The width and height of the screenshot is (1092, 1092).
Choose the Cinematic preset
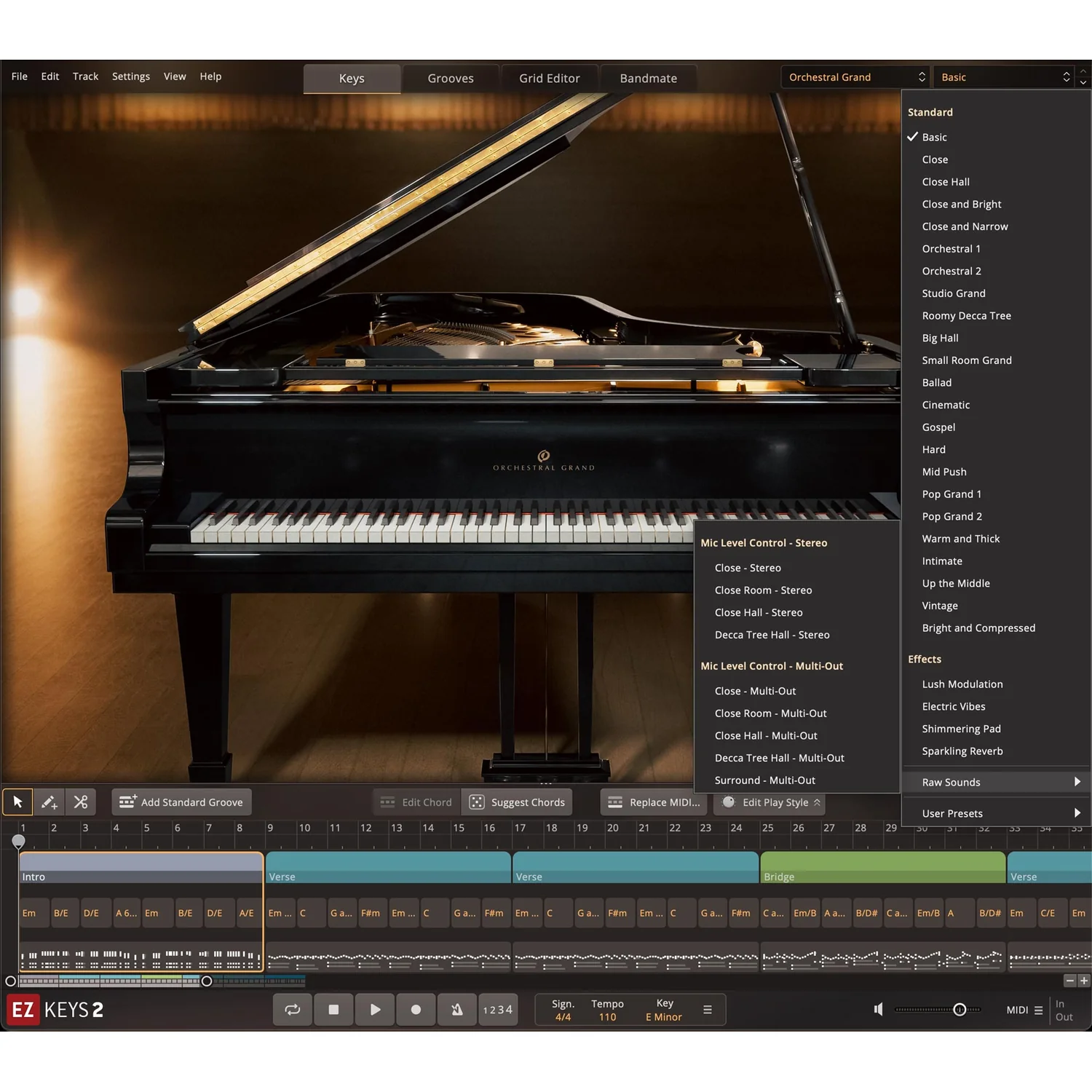point(996,405)
